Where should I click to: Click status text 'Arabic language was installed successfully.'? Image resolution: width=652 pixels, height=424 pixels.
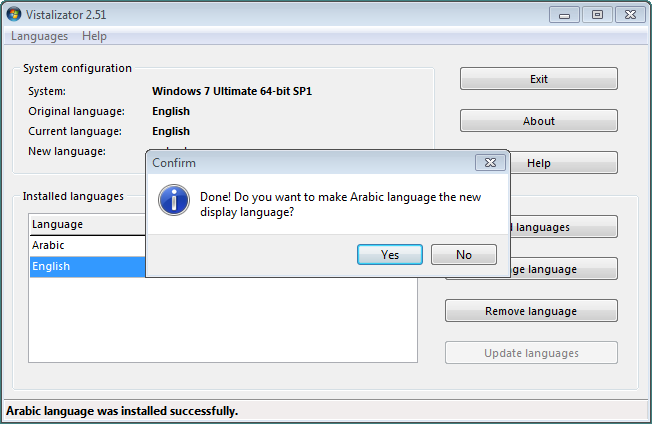122,411
